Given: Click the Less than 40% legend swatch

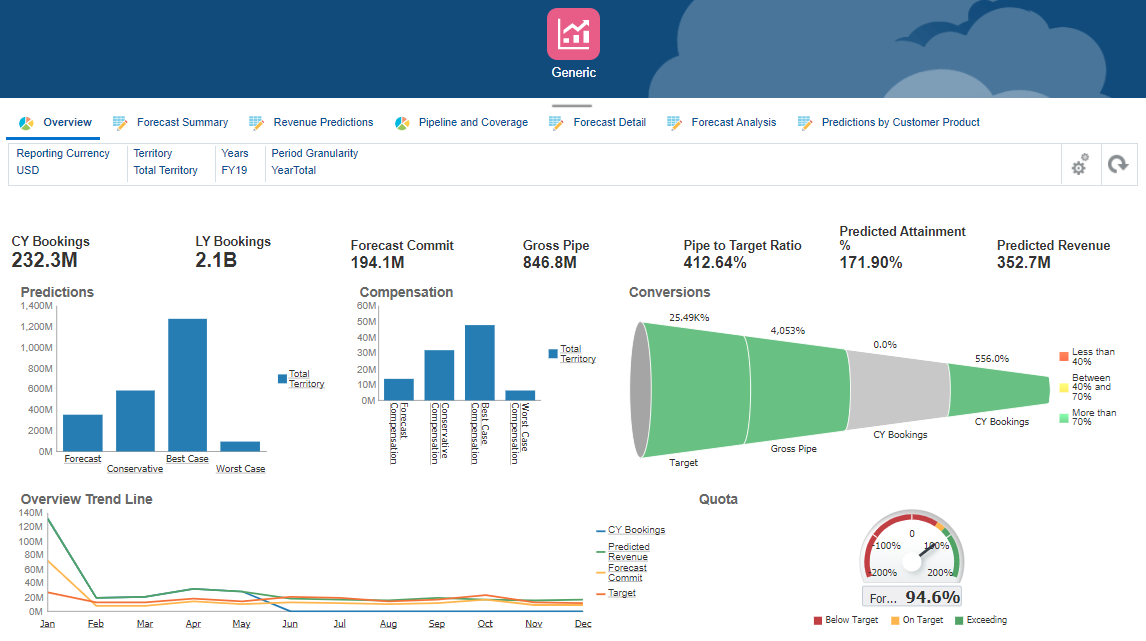Looking at the screenshot, I should [x=1064, y=357].
